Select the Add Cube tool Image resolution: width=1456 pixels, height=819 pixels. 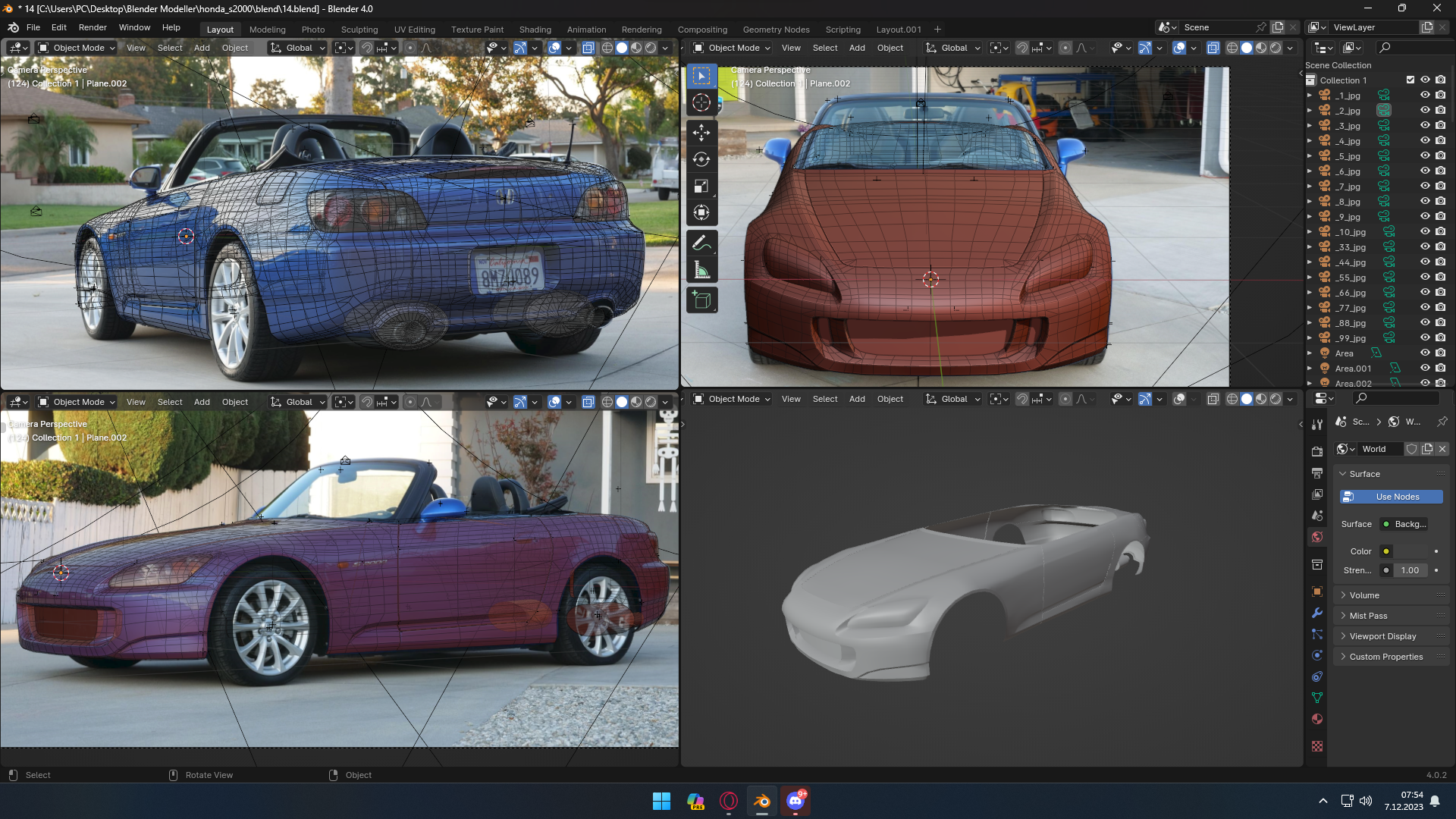tap(701, 300)
